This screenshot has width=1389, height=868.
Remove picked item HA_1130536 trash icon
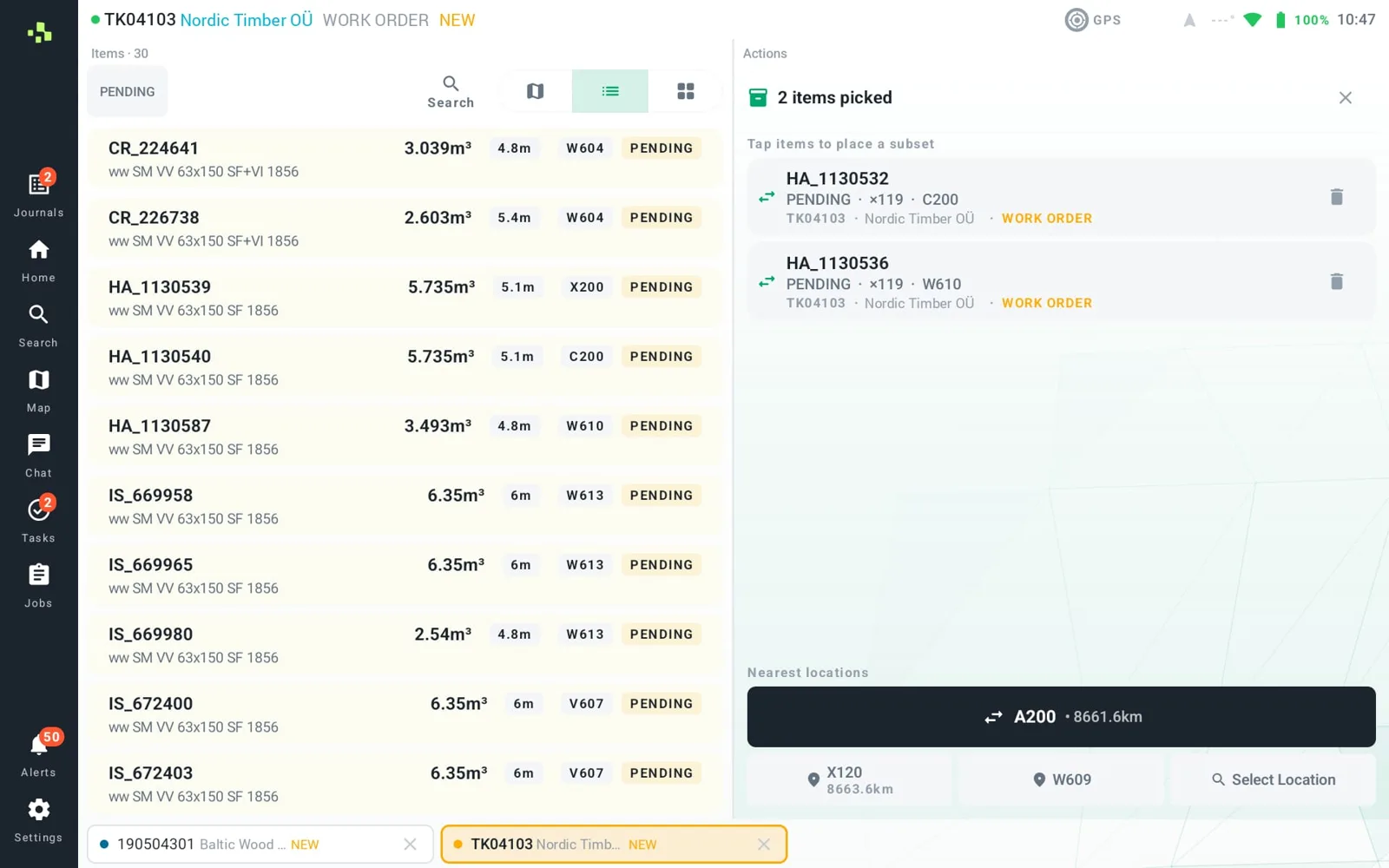click(x=1337, y=281)
